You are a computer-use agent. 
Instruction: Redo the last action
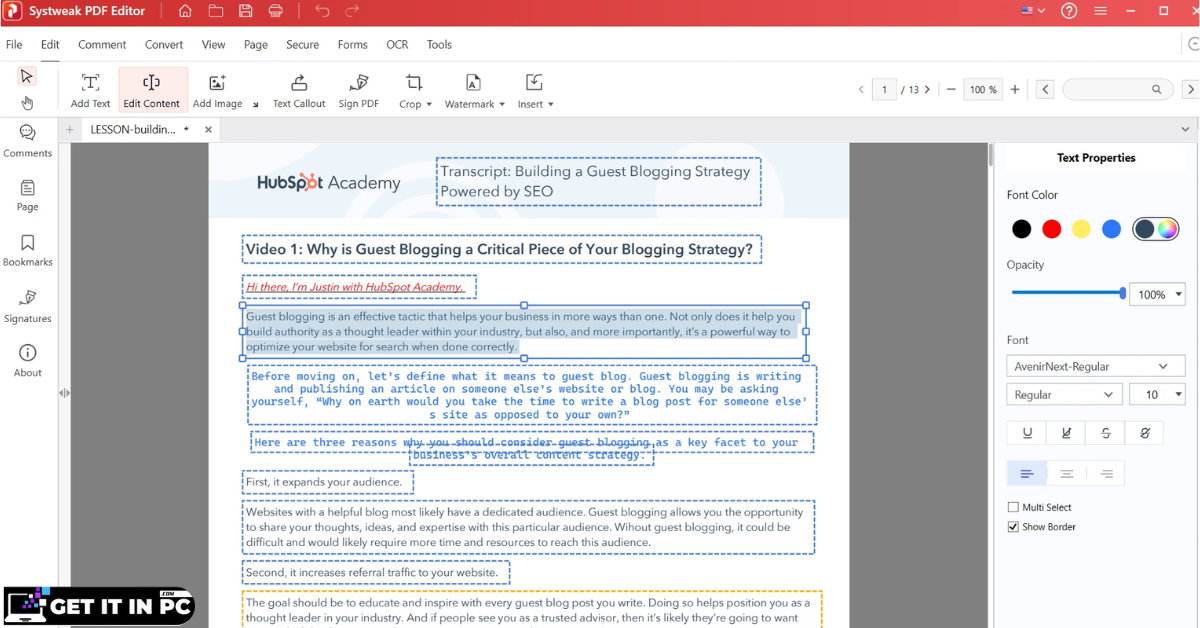point(352,11)
